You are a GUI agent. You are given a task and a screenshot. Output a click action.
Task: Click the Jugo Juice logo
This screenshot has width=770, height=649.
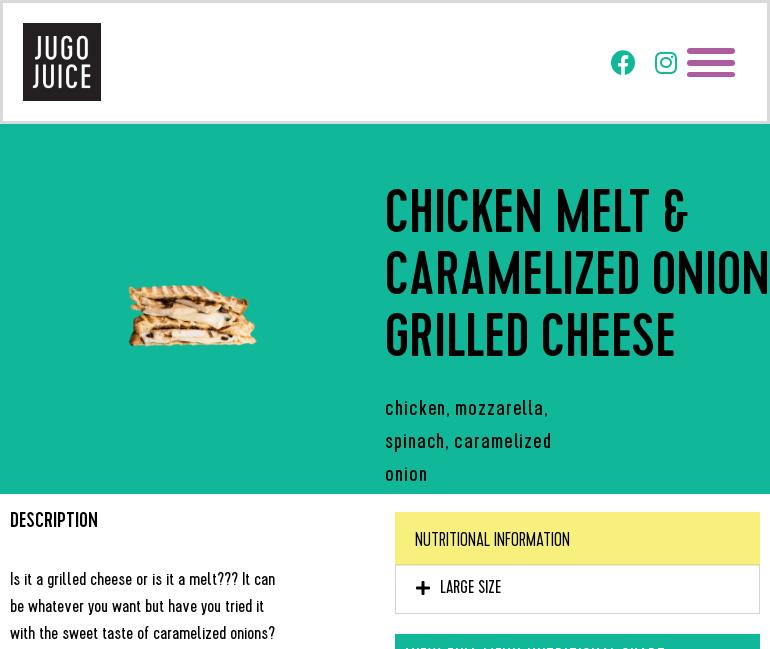62,62
